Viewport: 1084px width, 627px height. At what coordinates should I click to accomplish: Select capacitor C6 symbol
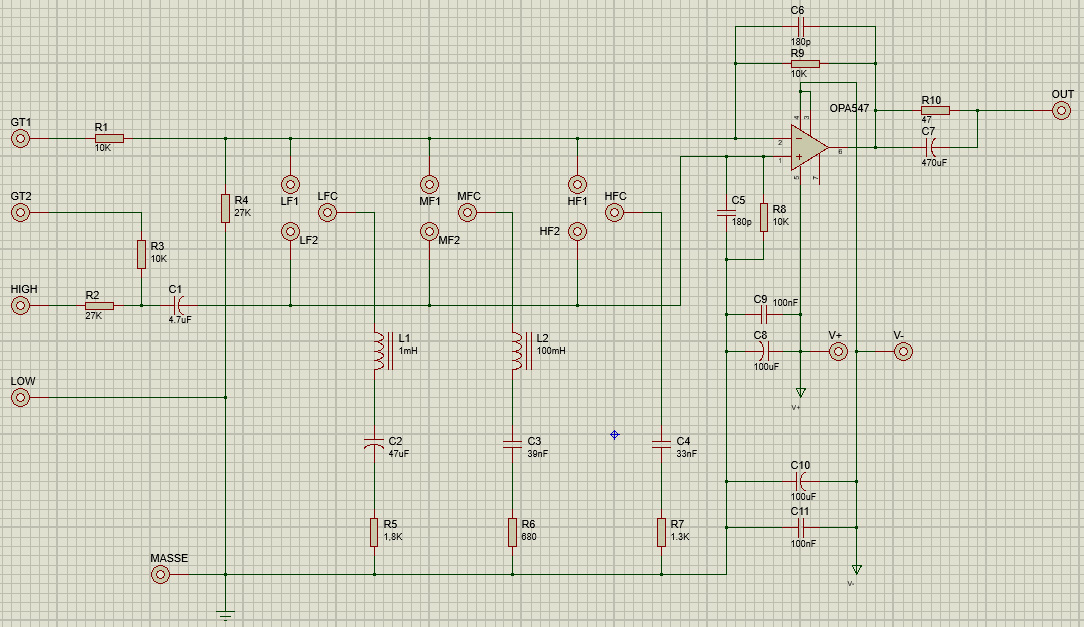801,27
